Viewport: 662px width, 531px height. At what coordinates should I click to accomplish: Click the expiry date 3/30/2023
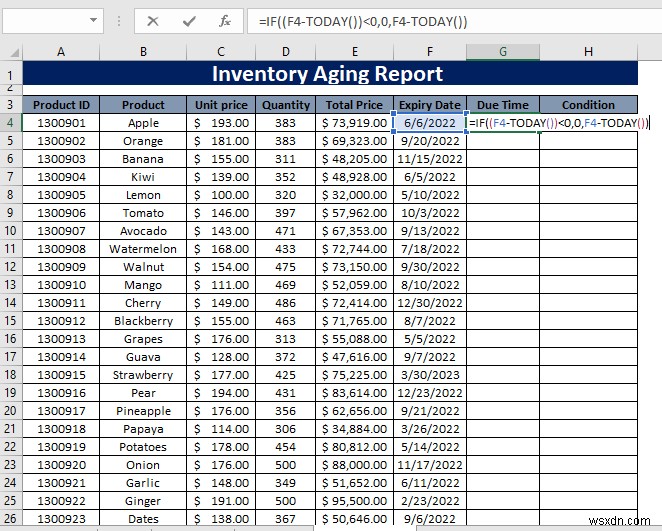click(x=430, y=375)
